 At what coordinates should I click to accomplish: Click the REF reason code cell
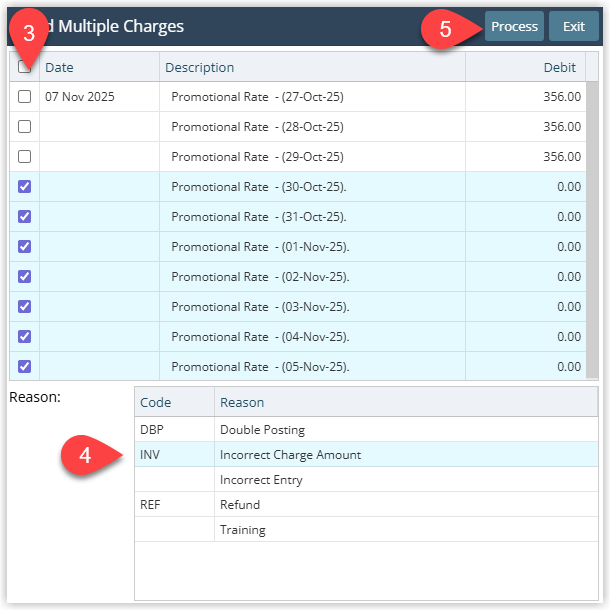coord(175,504)
